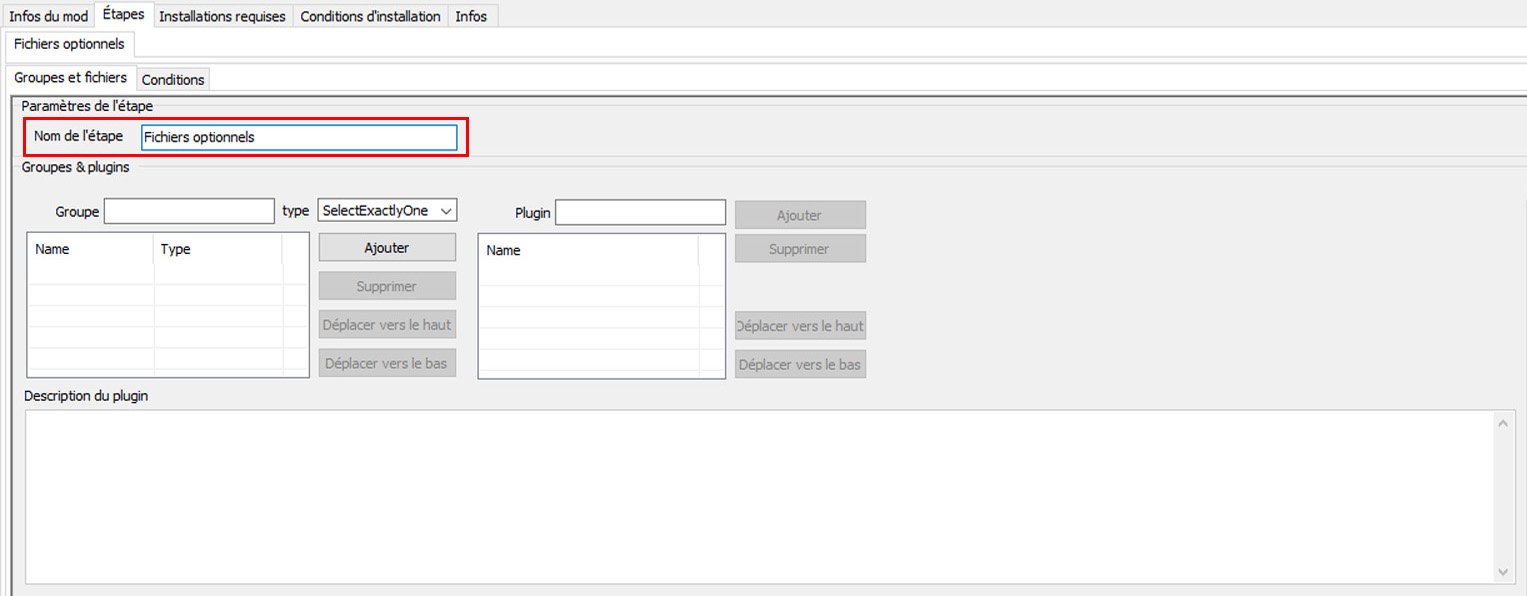
Task: Focus the Nom de l'étape text field
Action: (299, 138)
